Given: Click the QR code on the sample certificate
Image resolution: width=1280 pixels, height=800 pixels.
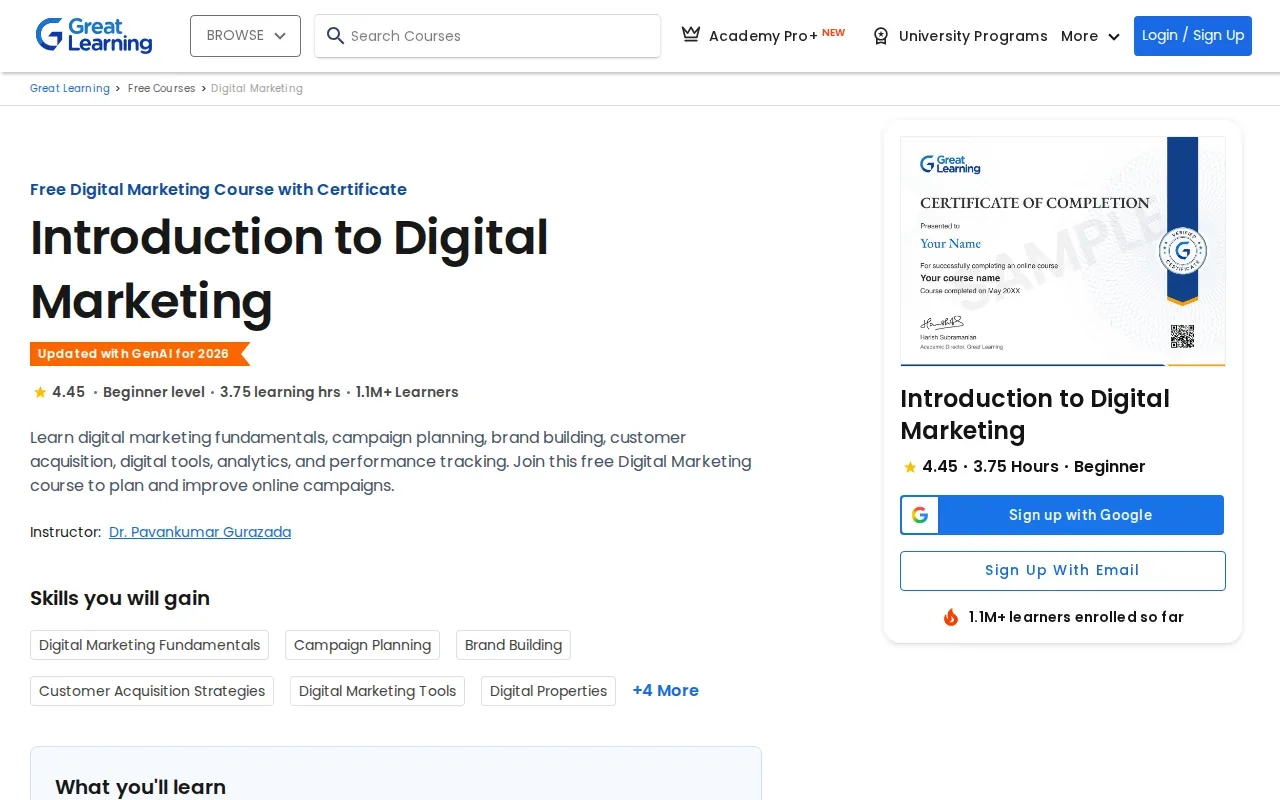Looking at the screenshot, I should (x=1182, y=336).
